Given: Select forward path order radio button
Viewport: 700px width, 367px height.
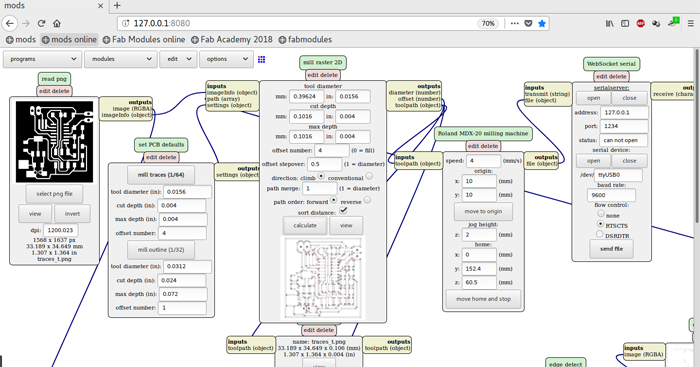Looking at the screenshot, I should [333, 200].
